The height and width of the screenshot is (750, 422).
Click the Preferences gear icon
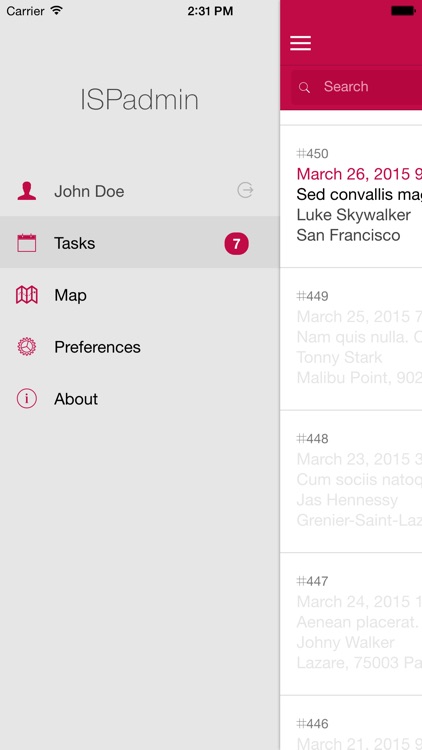tap(27, 346)
